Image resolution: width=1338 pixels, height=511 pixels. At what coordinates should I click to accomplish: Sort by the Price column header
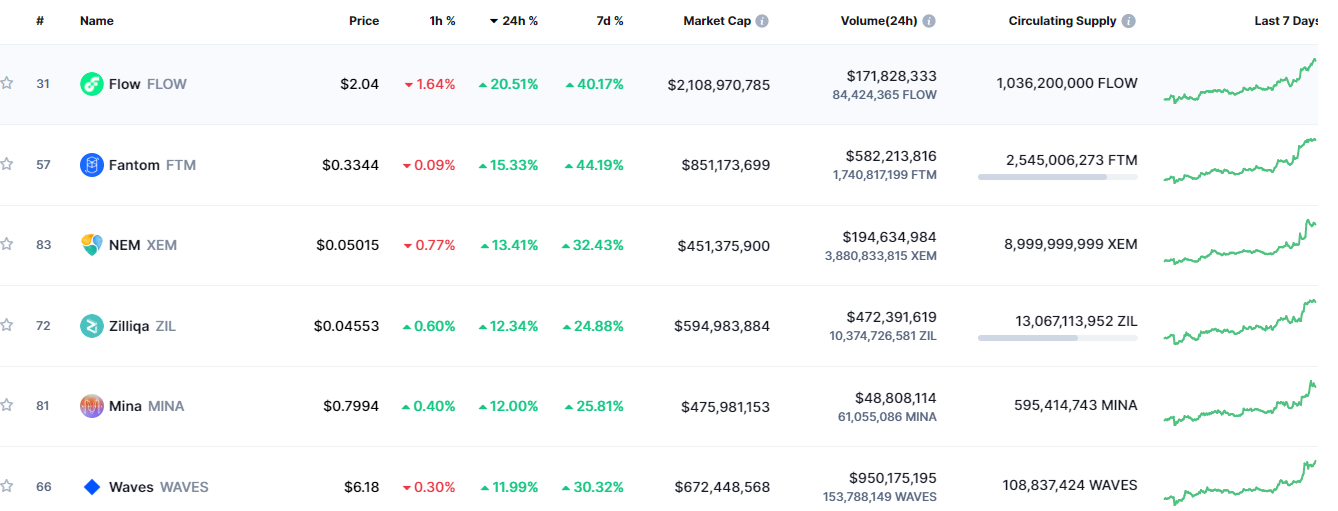364,21
